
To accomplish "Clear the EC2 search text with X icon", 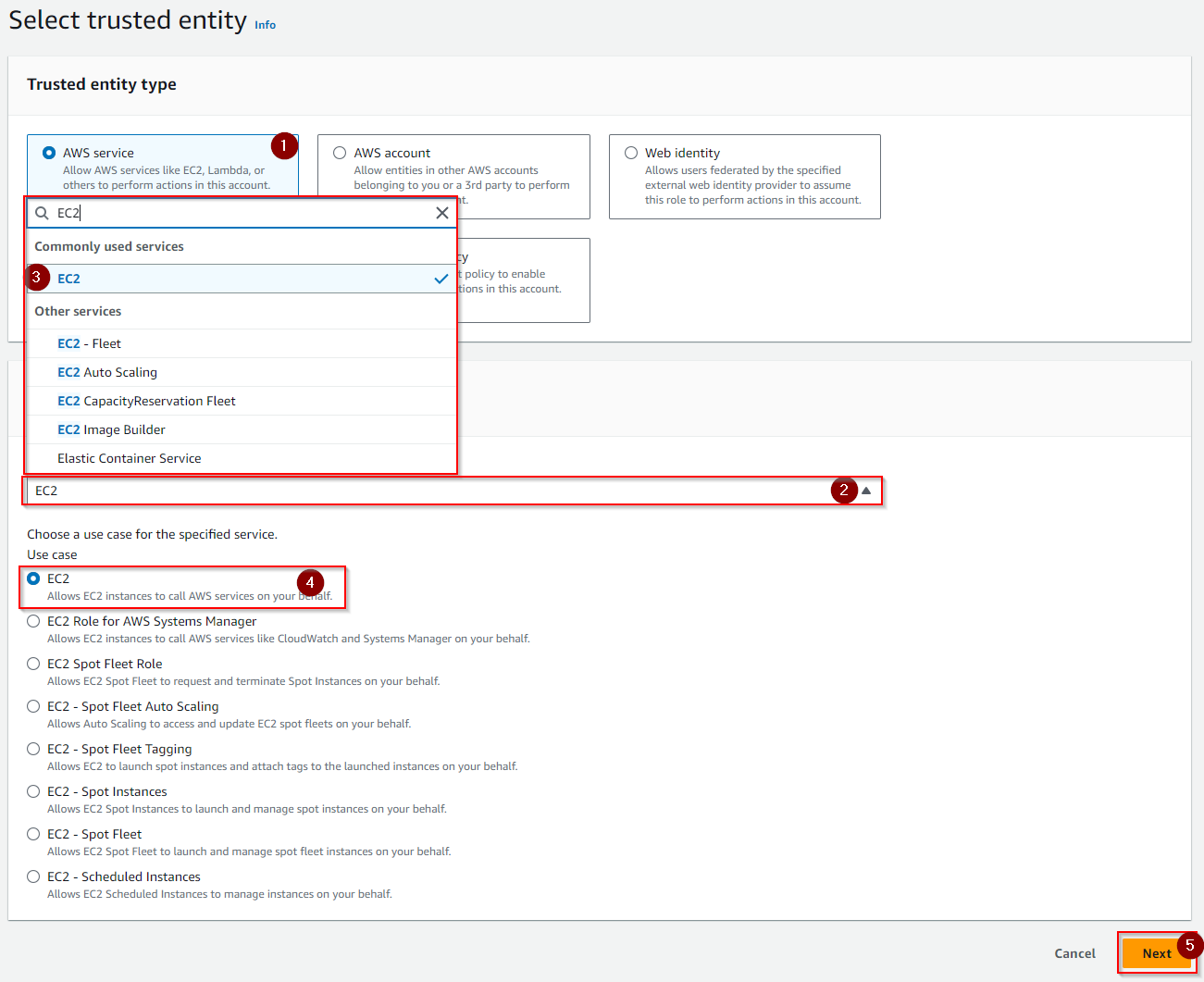I will 442,213.
